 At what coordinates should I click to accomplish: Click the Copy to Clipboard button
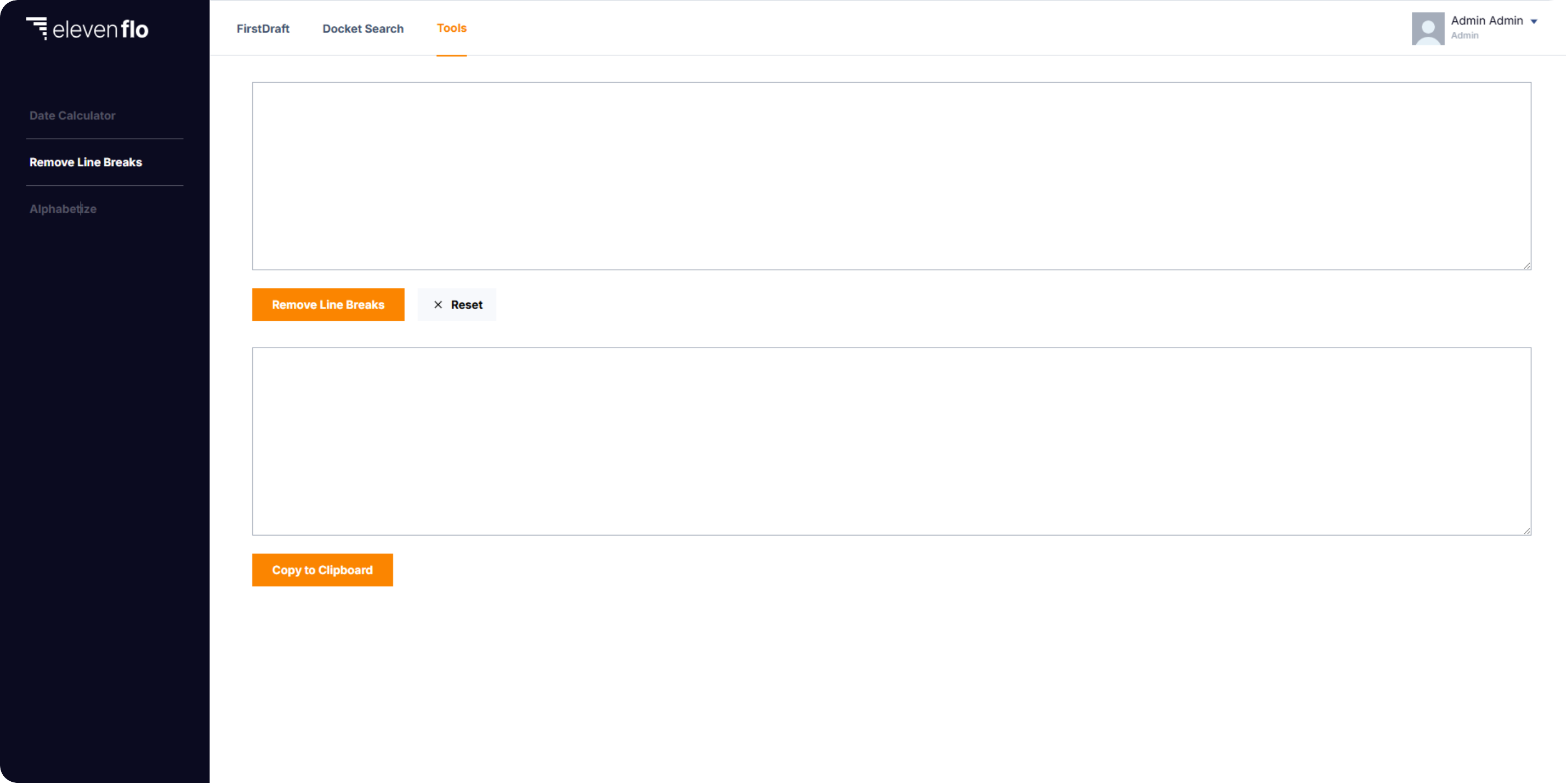(322, 570)
